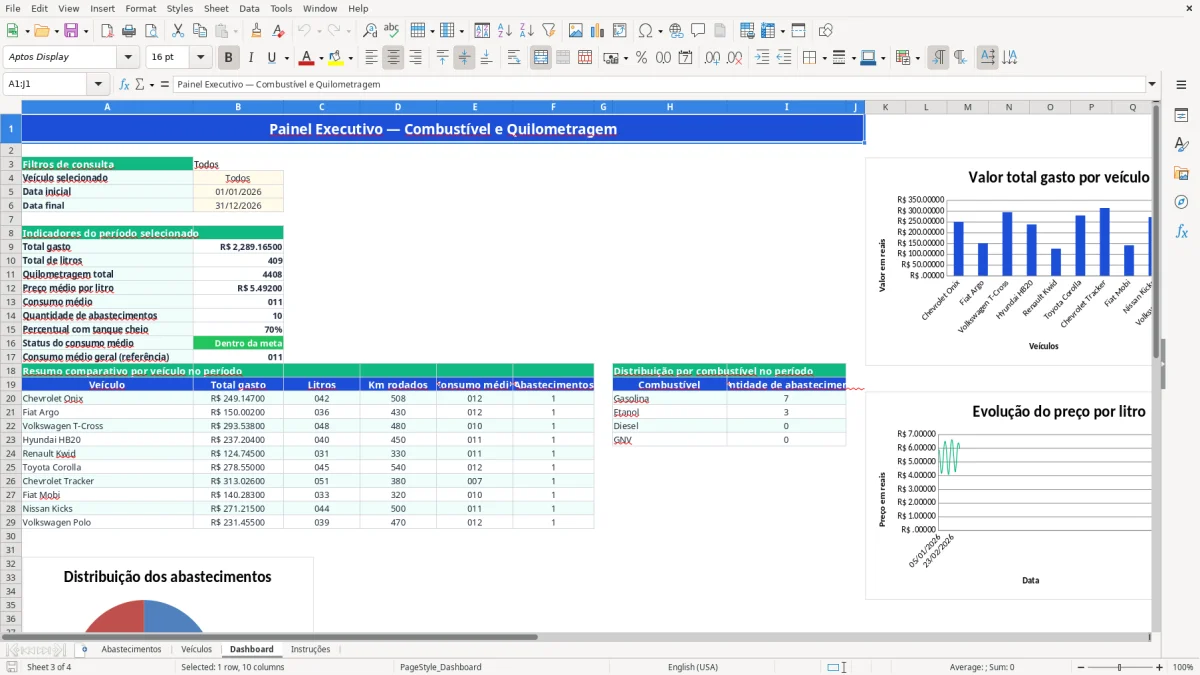Viewport: 1200px width, 675px height.
Task: Toggle Merge and Center Cells
Action: click(541, 57)
